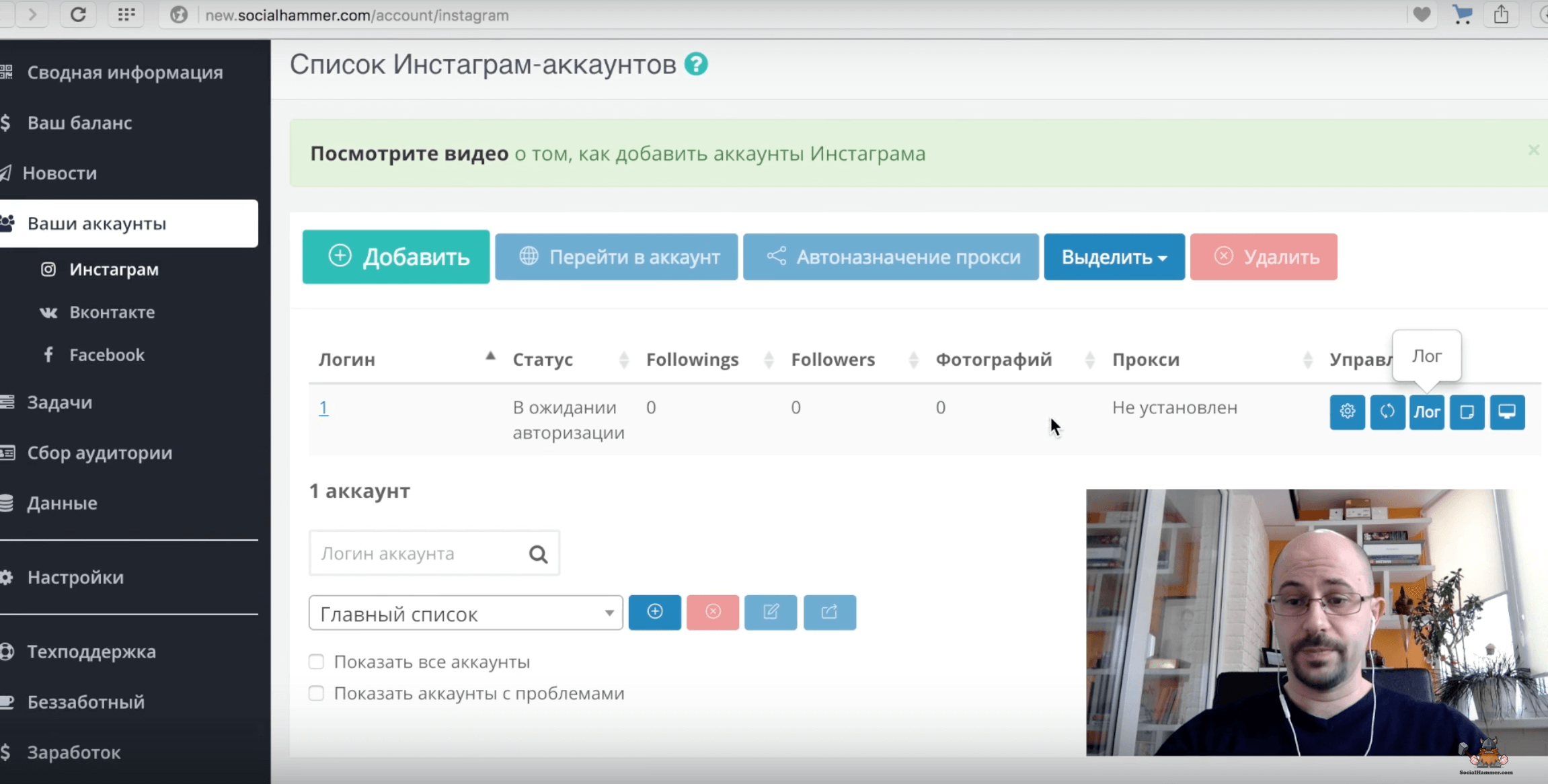Screen dimensions: 1548x784
Task: Open Новости in sidebar
Action: pyautogui.click(x=59, y=173)
